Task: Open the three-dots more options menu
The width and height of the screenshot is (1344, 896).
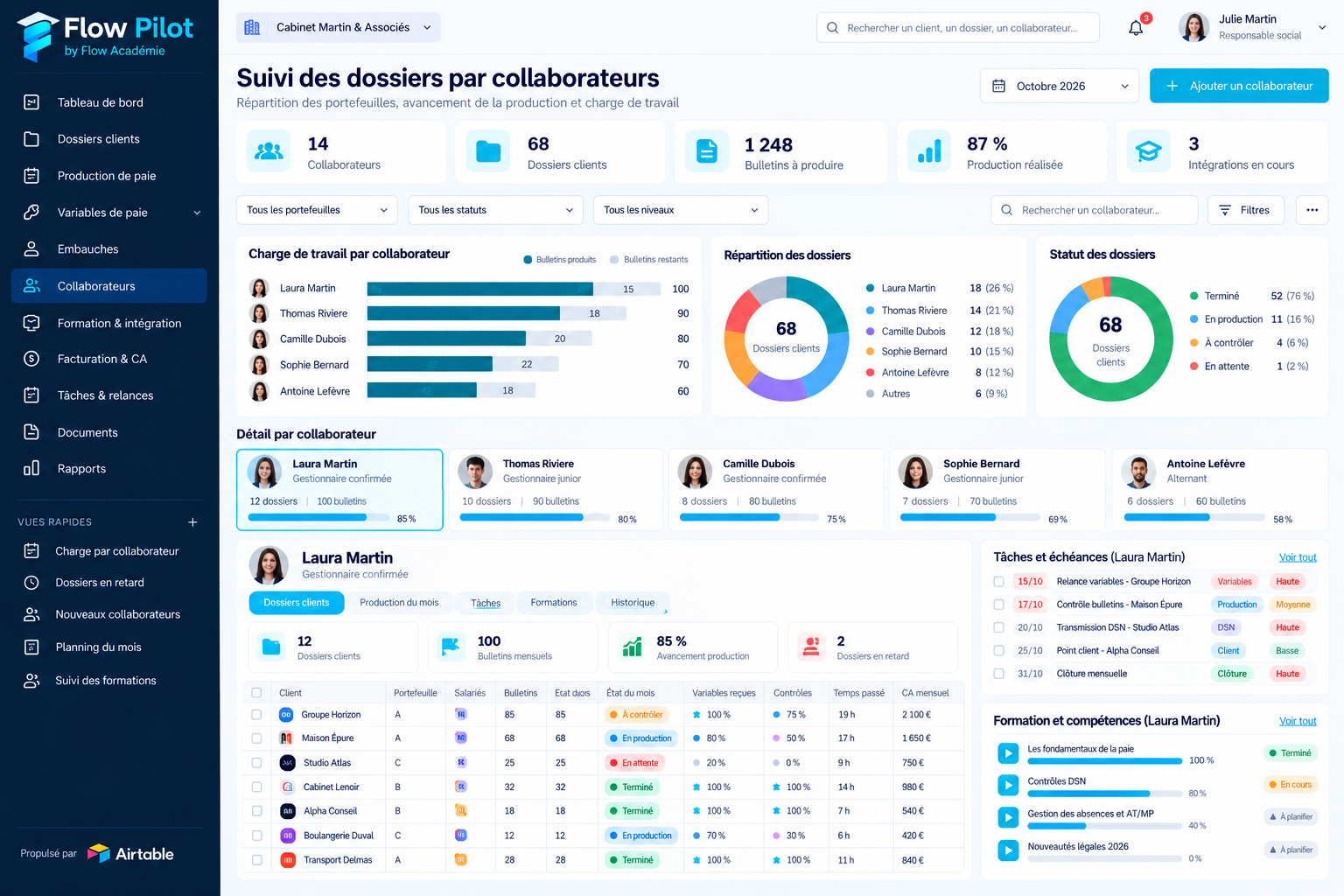Action: tap(1312, 210)
